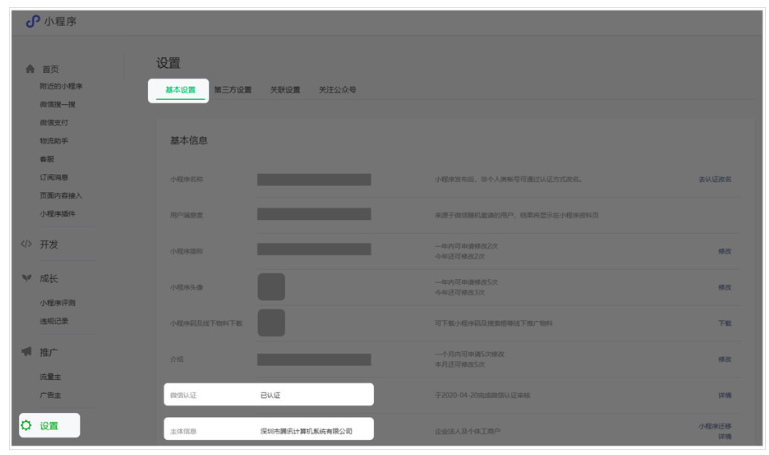Click the code icon beside 开发
This screenshot has width=769, height=455.
(27, 244)
